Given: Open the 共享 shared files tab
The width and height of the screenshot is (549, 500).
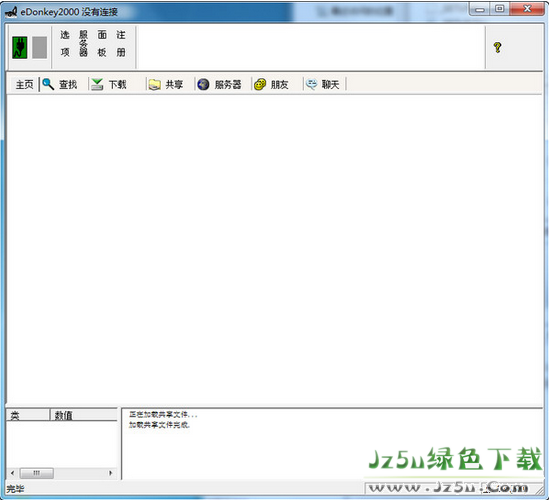Looking at the screenshot, I should 174,84.
